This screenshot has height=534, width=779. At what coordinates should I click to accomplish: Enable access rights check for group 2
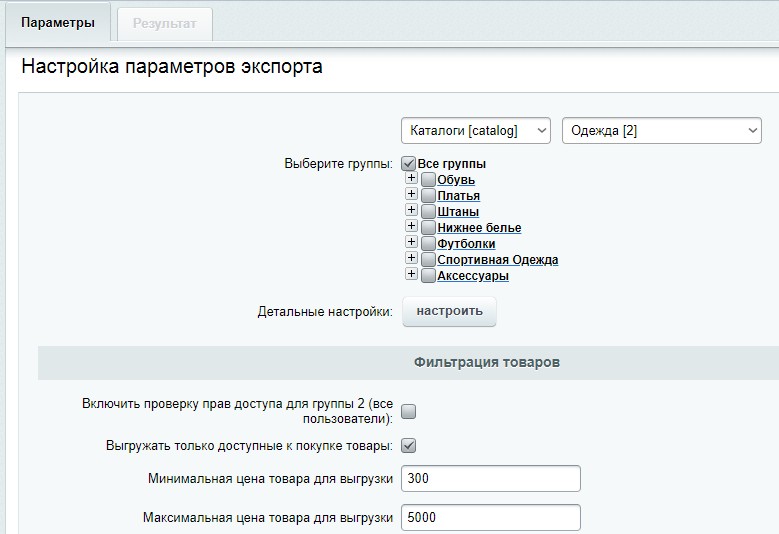(408, 411)
